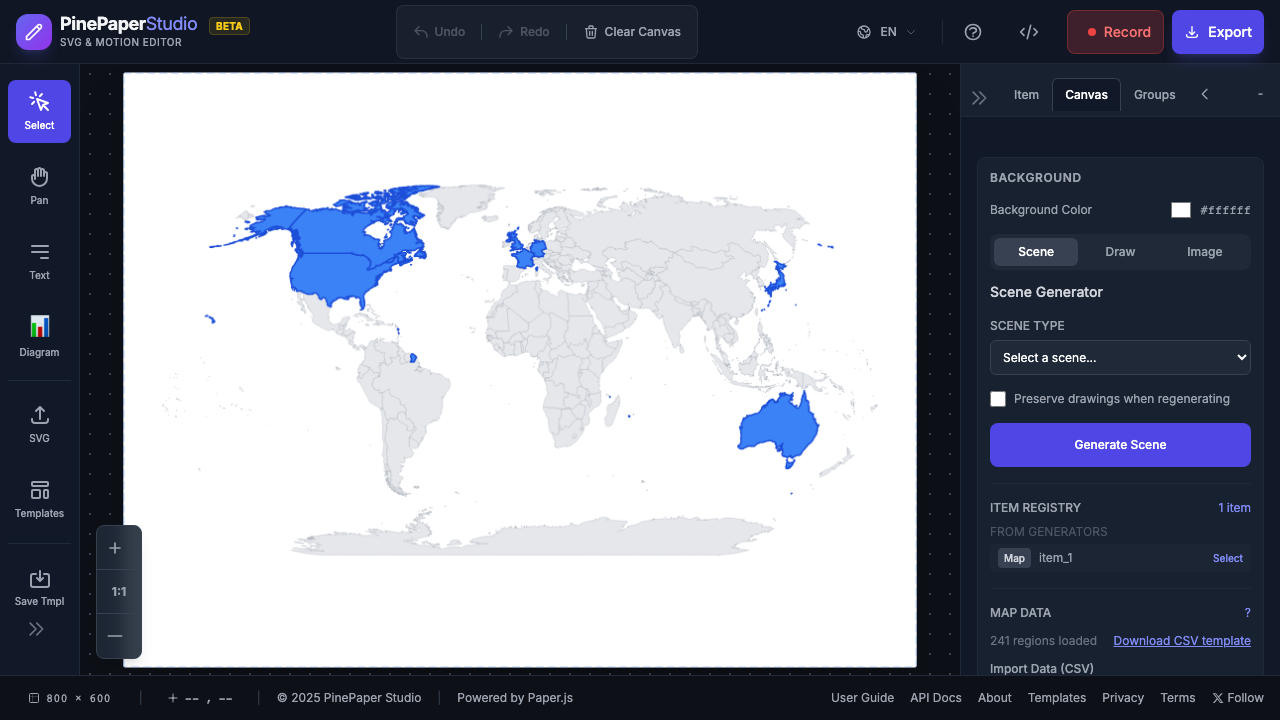Image resolution: width=1280 pixels, height=720 pixels.
Task: Click the Generate Scene button
Action: 1120,445
